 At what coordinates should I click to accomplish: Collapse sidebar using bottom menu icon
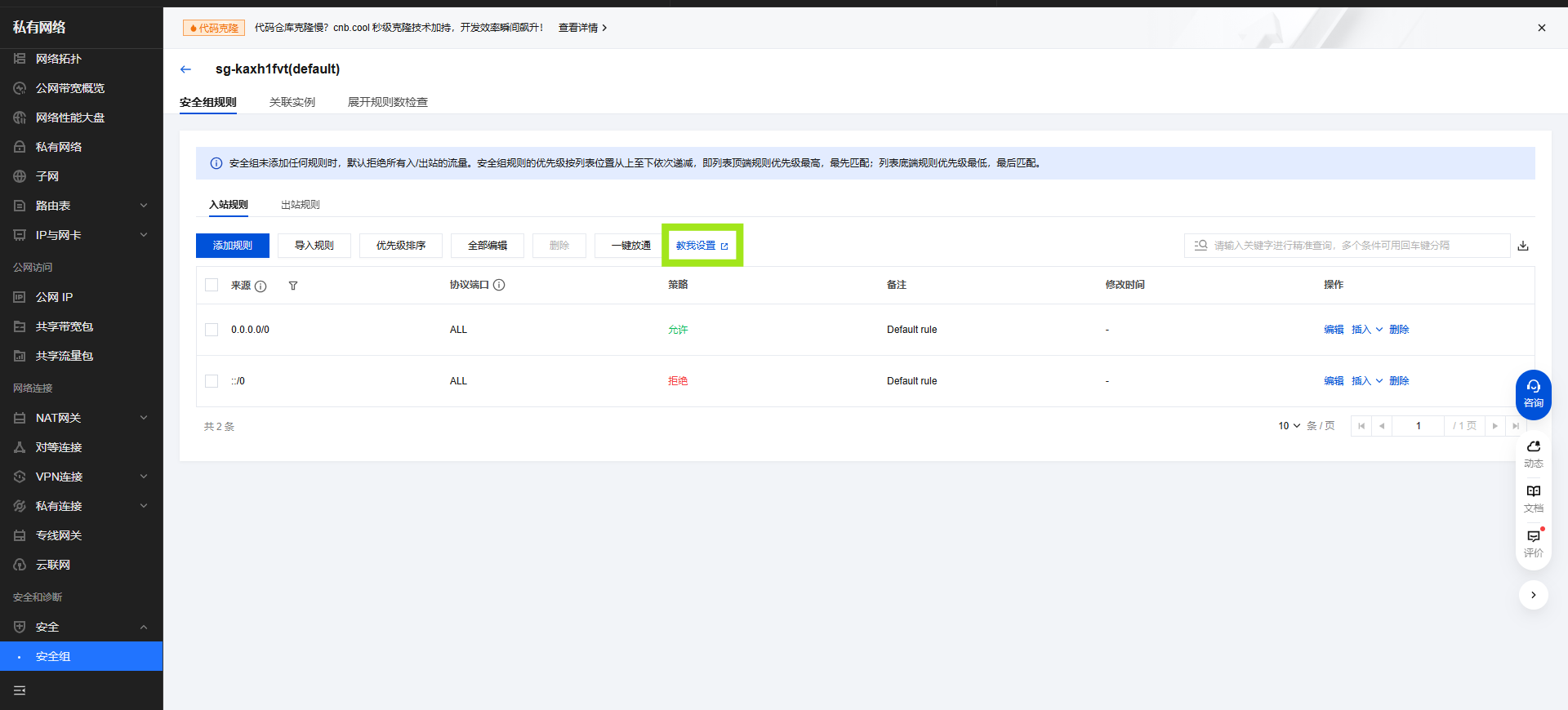(20, 690)
